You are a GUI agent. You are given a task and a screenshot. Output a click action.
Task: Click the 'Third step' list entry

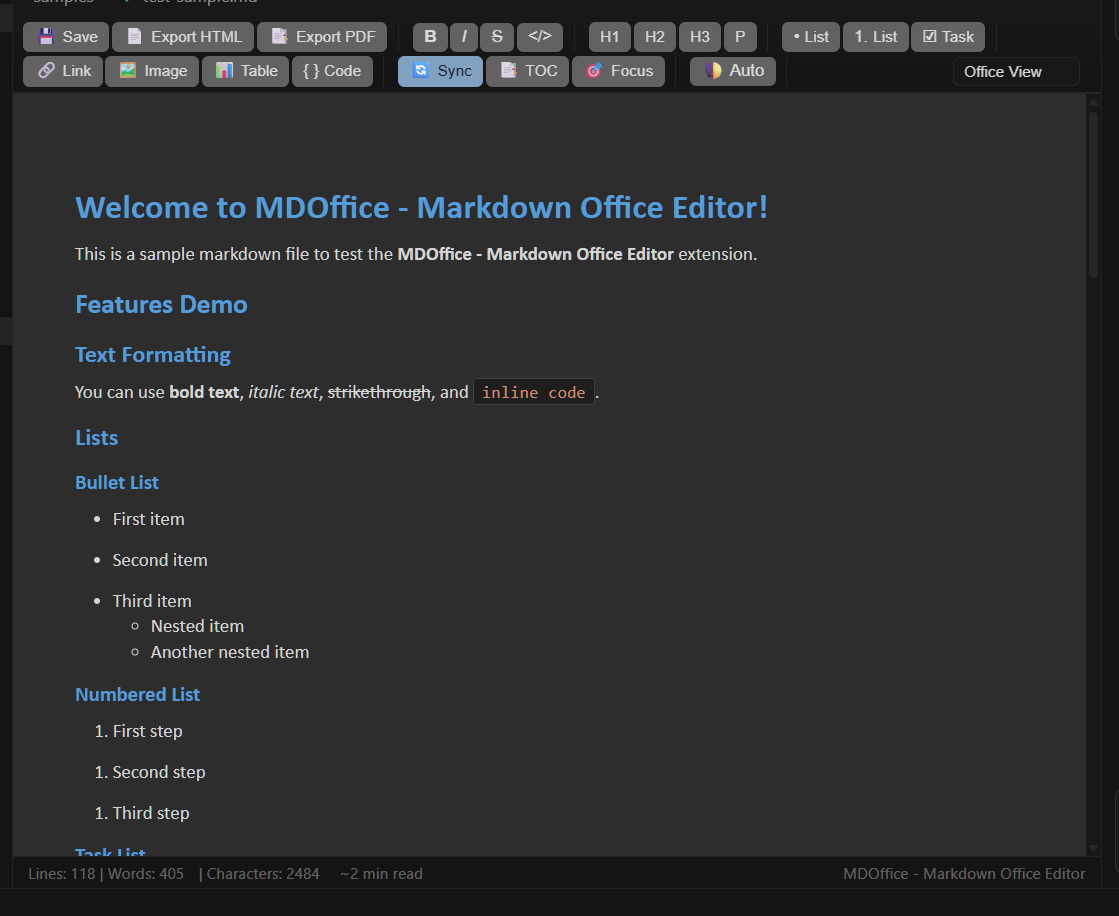[151, 813]
